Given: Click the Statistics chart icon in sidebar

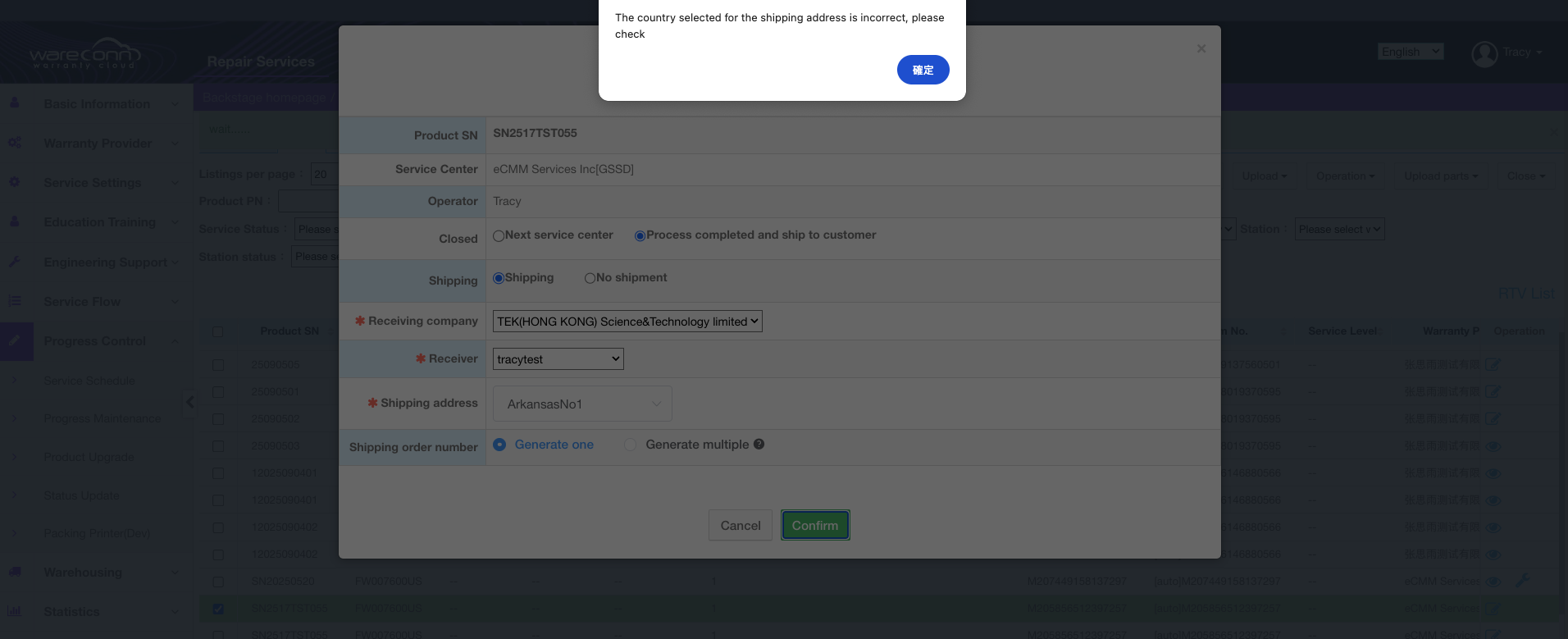Looking at the screenshot, I should pyautogui.click(x=15, y=611).
